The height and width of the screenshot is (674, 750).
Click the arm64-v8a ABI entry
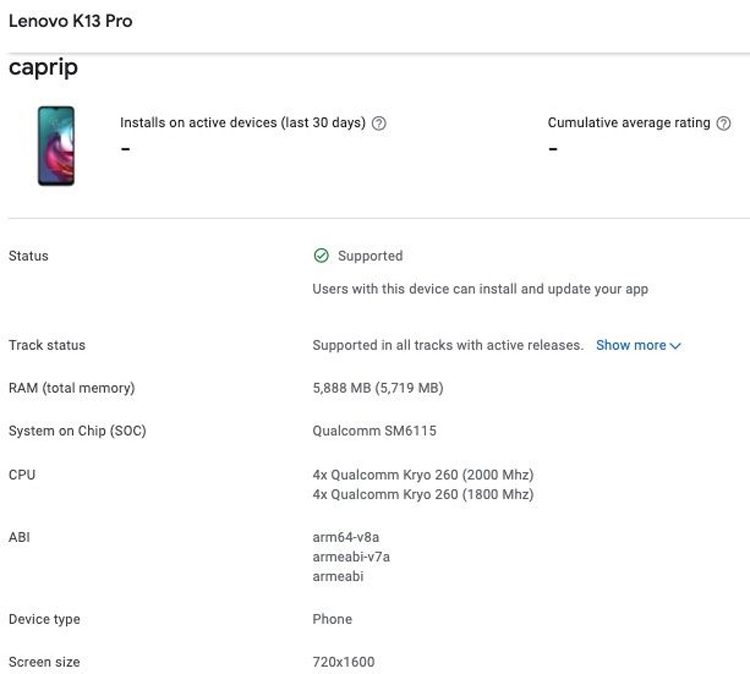[x=346, y=538]
